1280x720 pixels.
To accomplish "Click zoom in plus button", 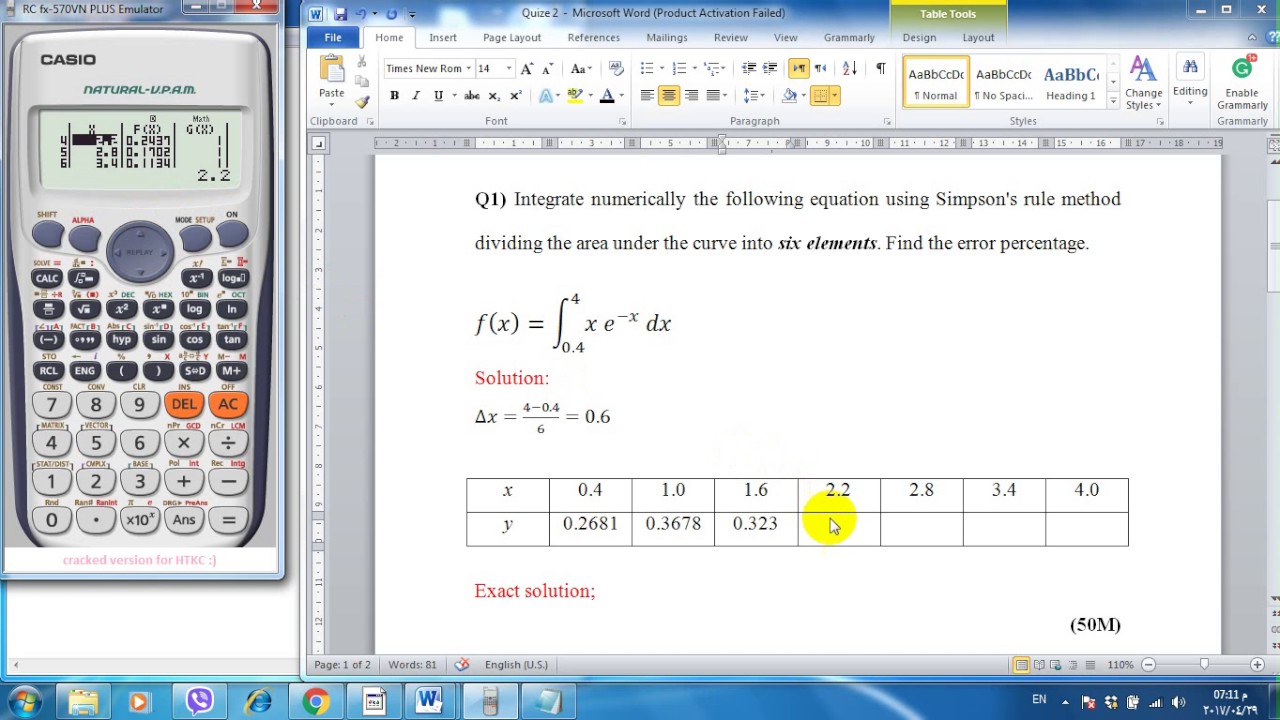I will pyautogui.click(x=1257, y=664).
